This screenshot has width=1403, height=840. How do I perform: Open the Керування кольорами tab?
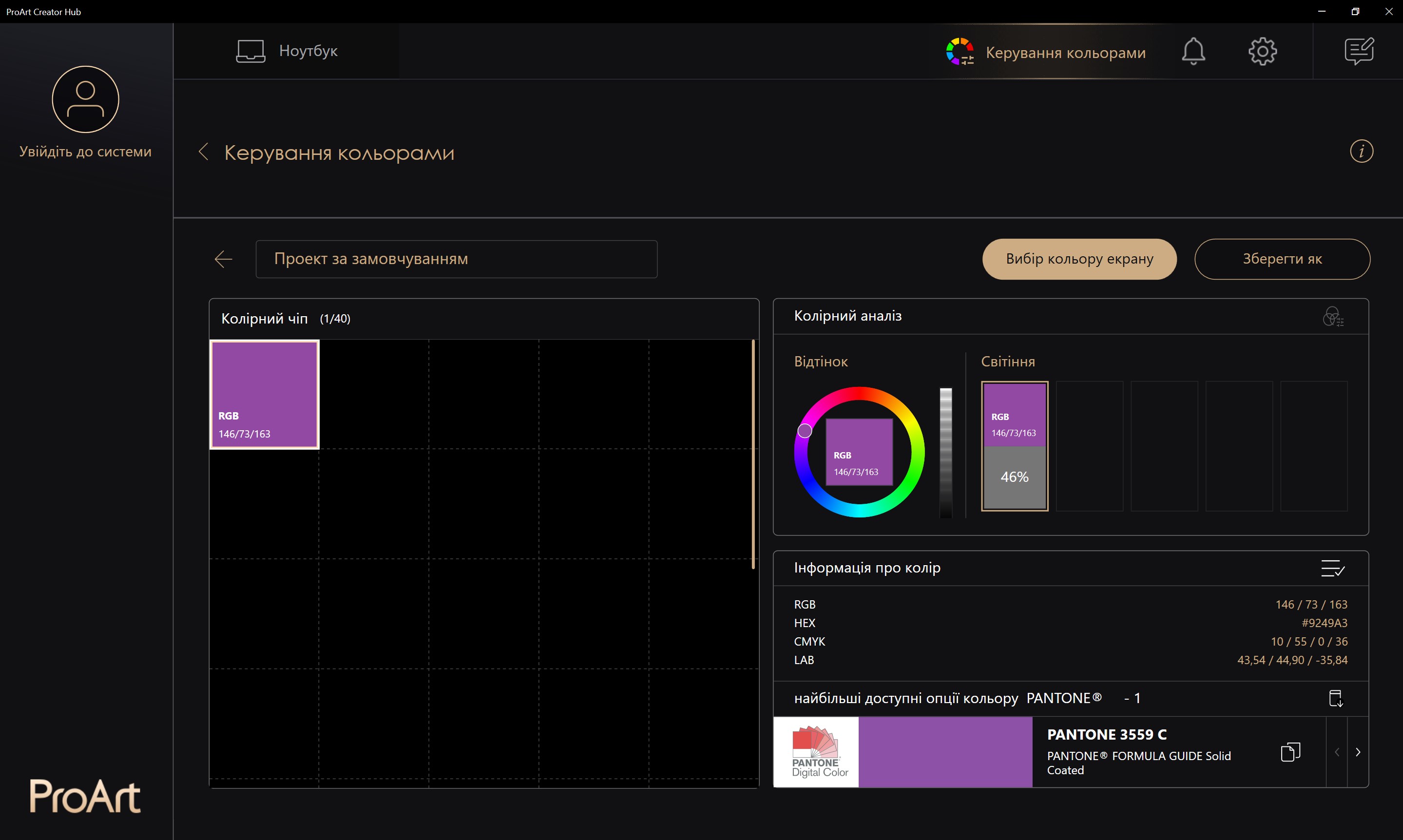1046,52
